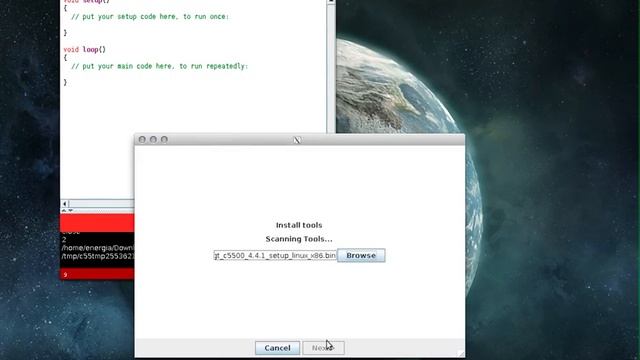Click the left scroll arrow in editor window
The height and width of the screenshot is (360, 640).
pyautogui.click(x=64, y=203)
